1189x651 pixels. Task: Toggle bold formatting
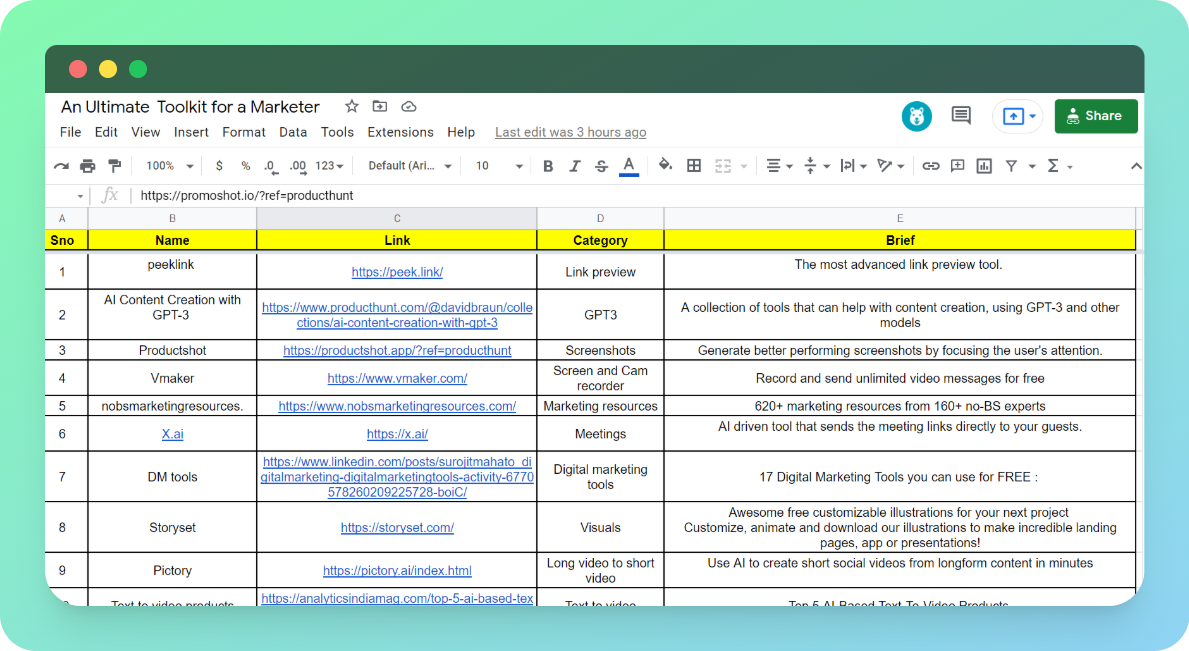click(x=547, y=166)
